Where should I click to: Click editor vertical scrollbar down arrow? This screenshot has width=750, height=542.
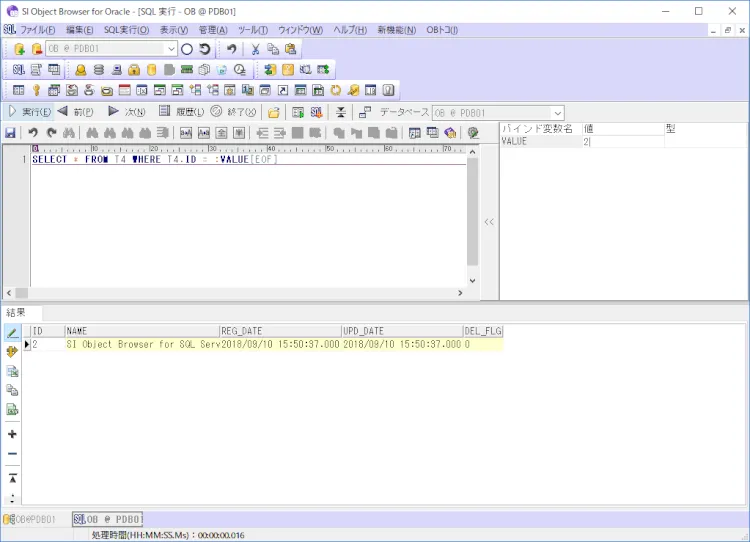click(472, 281)
